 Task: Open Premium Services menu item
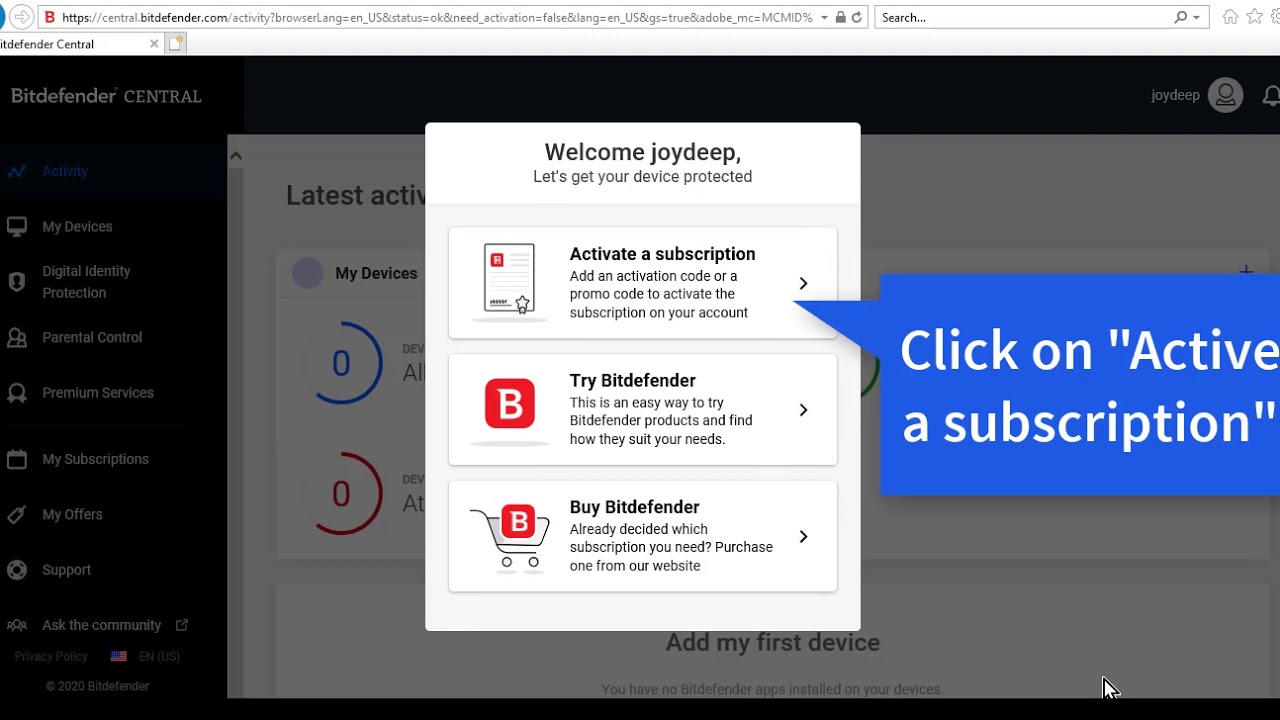(98, 393)
